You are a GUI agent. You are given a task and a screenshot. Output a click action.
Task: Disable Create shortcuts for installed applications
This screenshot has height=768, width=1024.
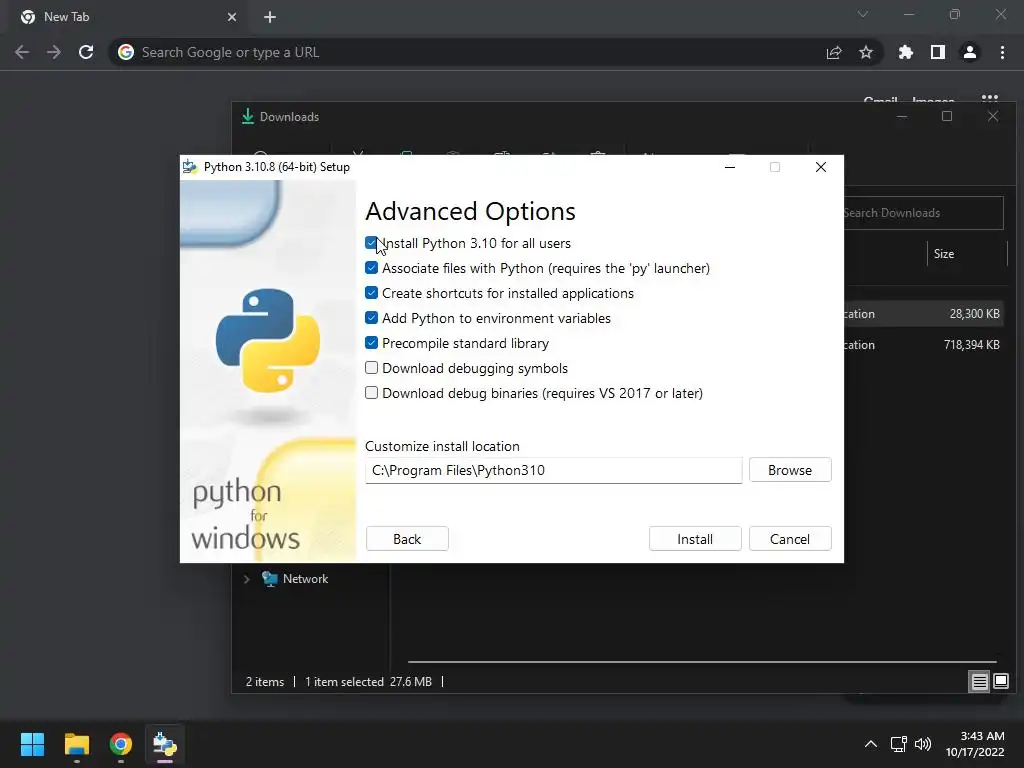coord(371,293)
